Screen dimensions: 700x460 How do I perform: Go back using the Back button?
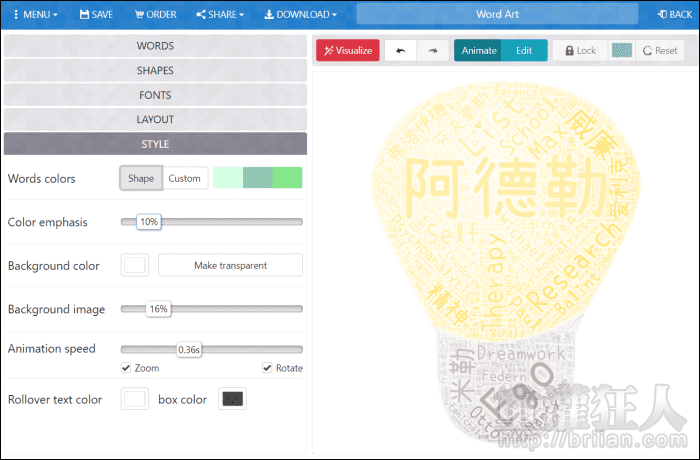tap(672, 15)
